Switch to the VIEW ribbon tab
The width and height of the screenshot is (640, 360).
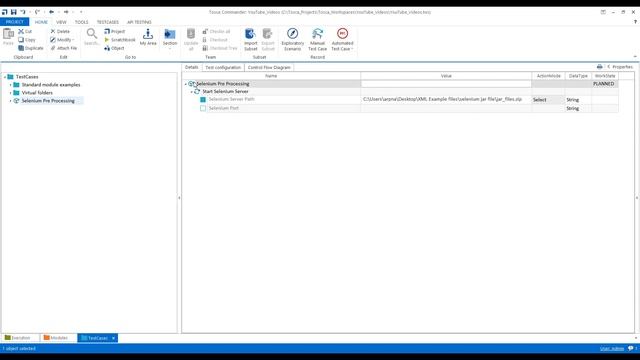[x=61, y=22]
